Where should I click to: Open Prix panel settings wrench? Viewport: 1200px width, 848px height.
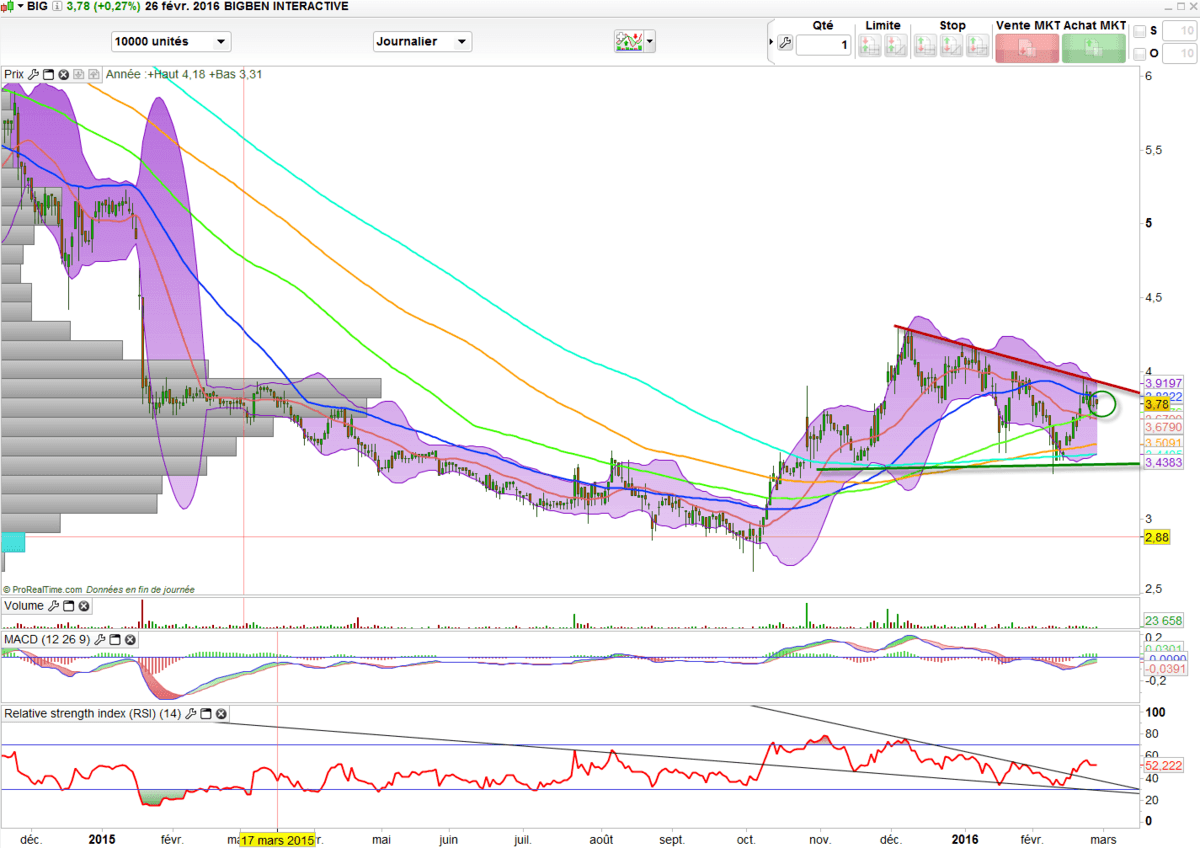tap(33, 74)
